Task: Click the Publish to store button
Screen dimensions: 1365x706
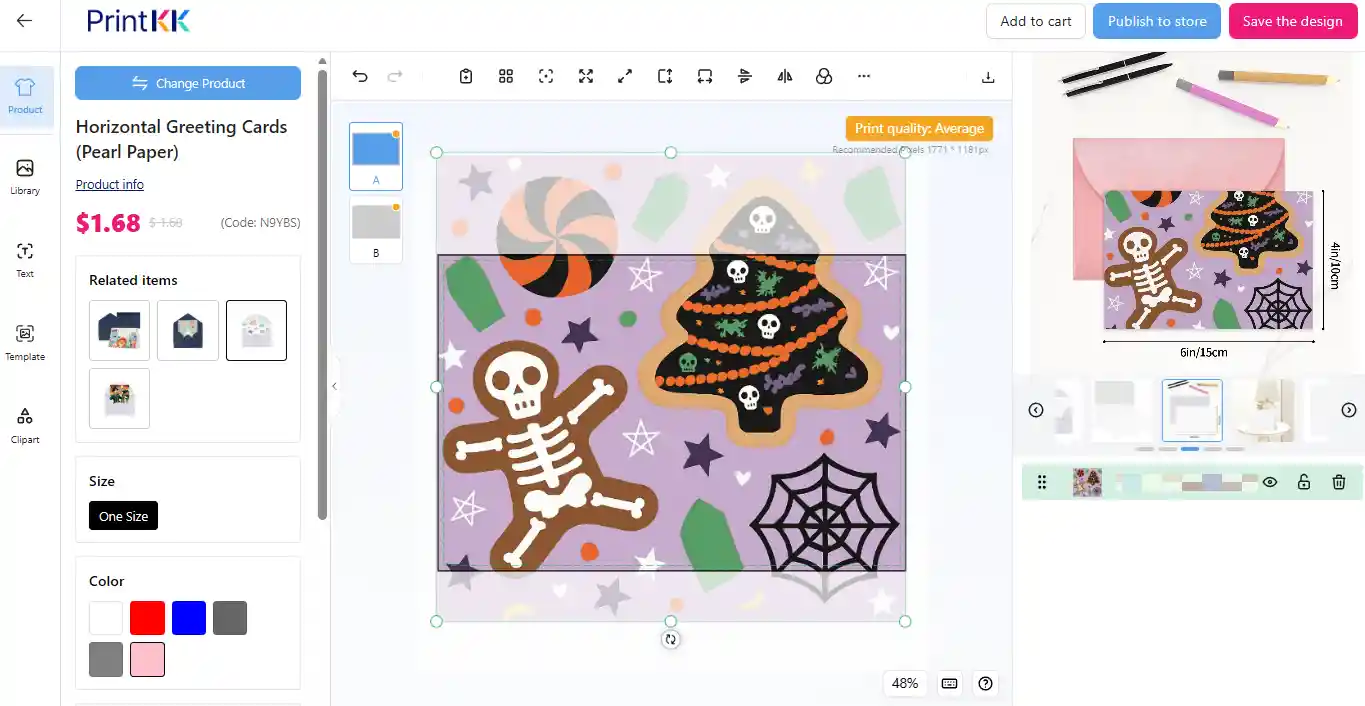Action: (x=1156, y=20)
